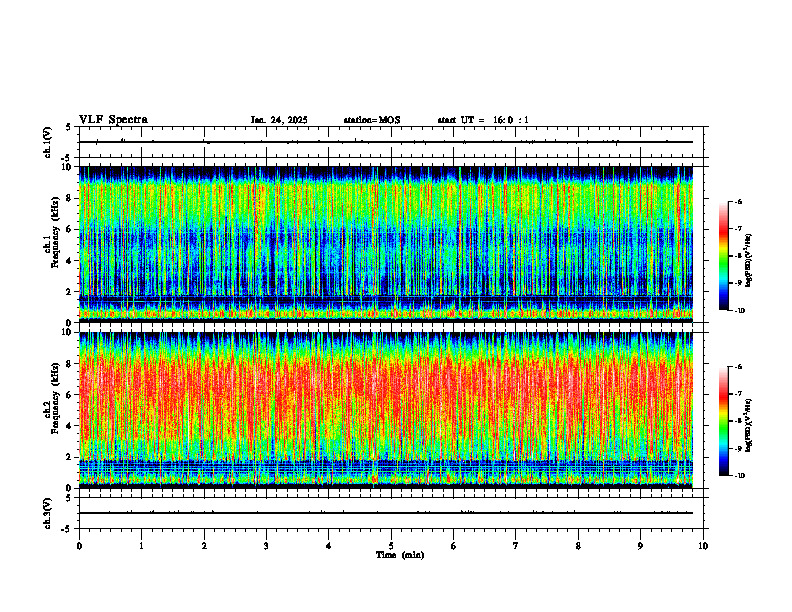This screenshot has height=612, width=792.
Task: Click the time-axis tick label "2"
Action: [x=204, y=546]
